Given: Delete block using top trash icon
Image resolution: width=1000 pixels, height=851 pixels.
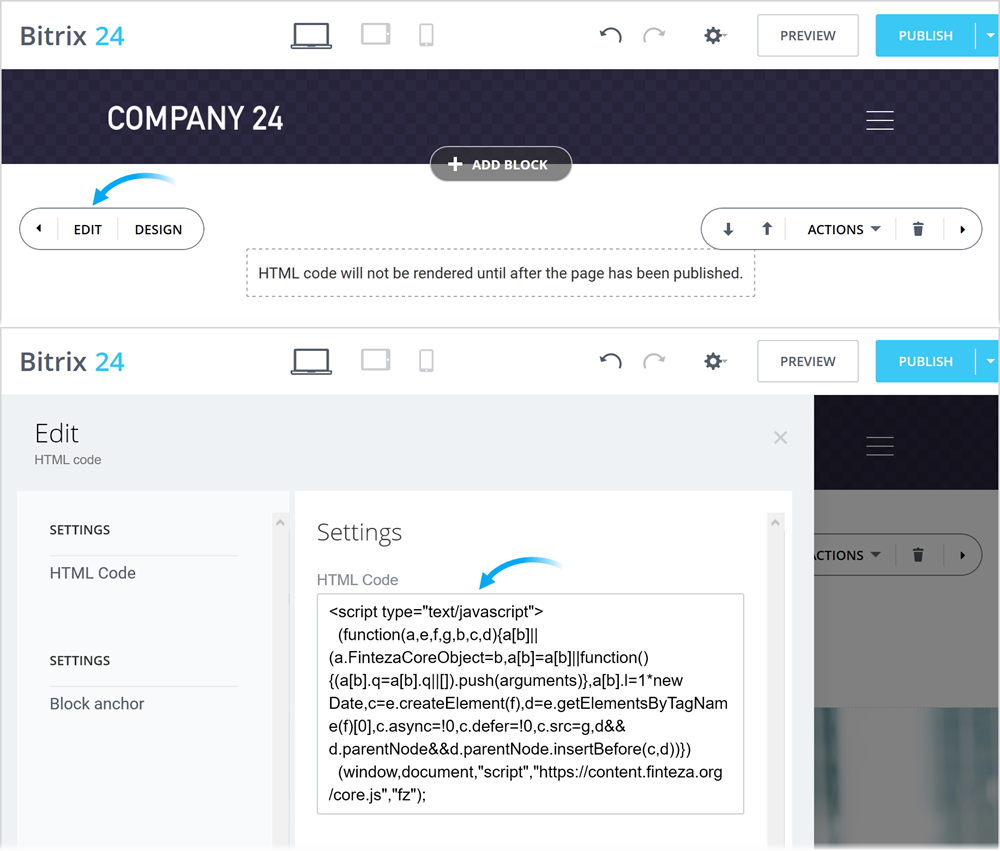Looking at the screenshot, I should click(918, 229).
